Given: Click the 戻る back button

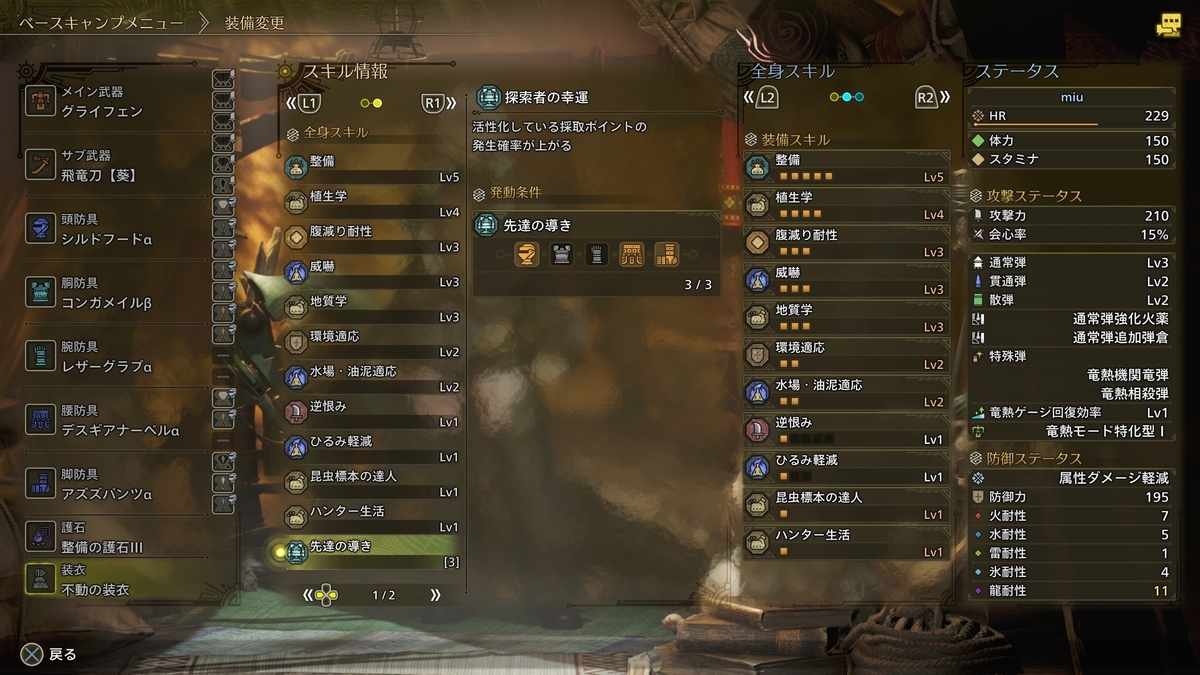Looking at the screenshot, I should [x=49, y=654].
